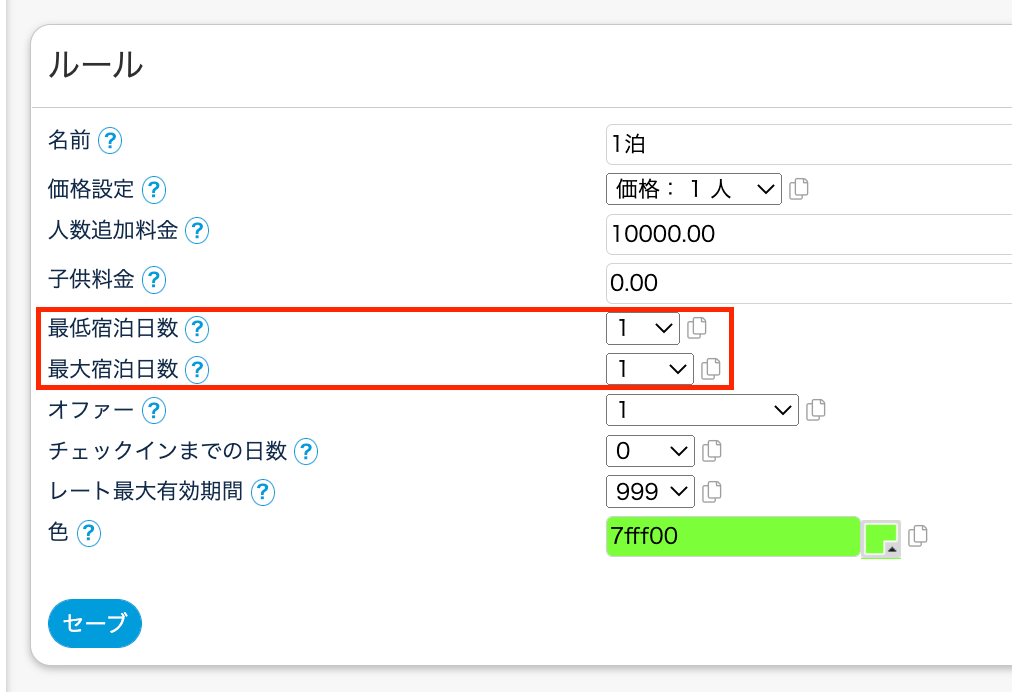Open the 最大宿泊日数 dropdown

pos(649,369)
